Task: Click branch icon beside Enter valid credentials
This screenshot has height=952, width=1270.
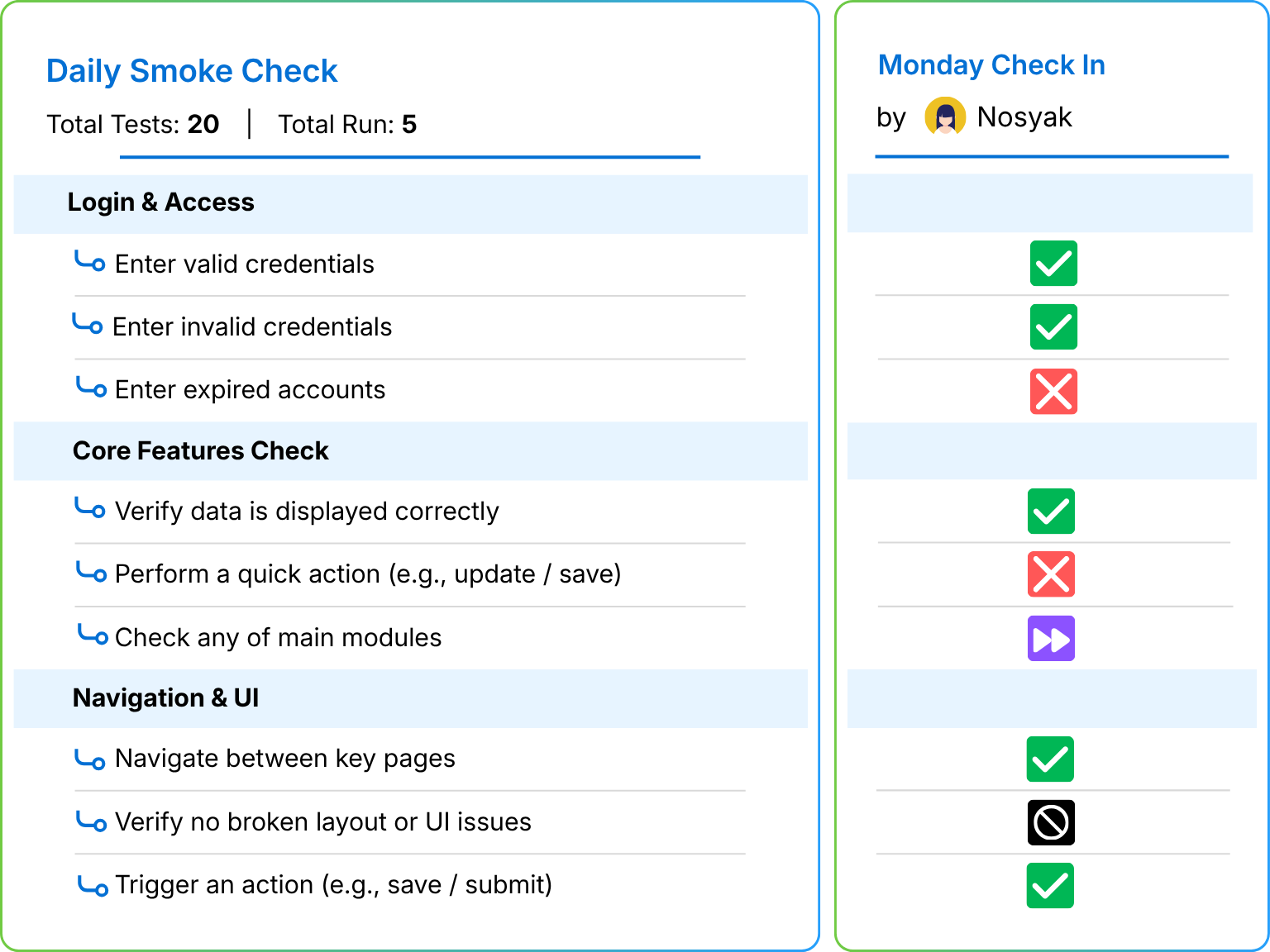Action: tap(90, 261)
